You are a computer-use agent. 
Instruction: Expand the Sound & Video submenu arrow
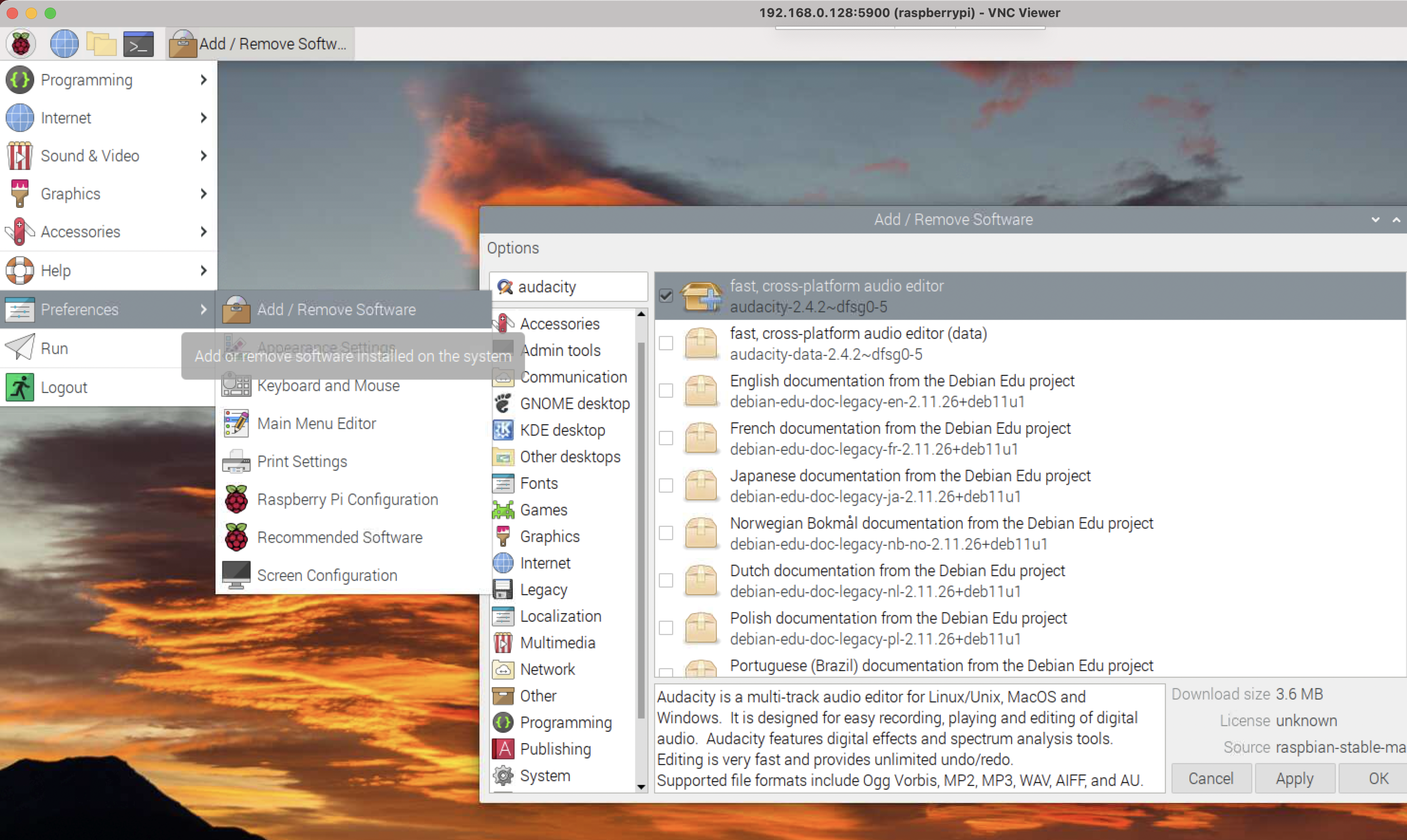tap(204, 156)
